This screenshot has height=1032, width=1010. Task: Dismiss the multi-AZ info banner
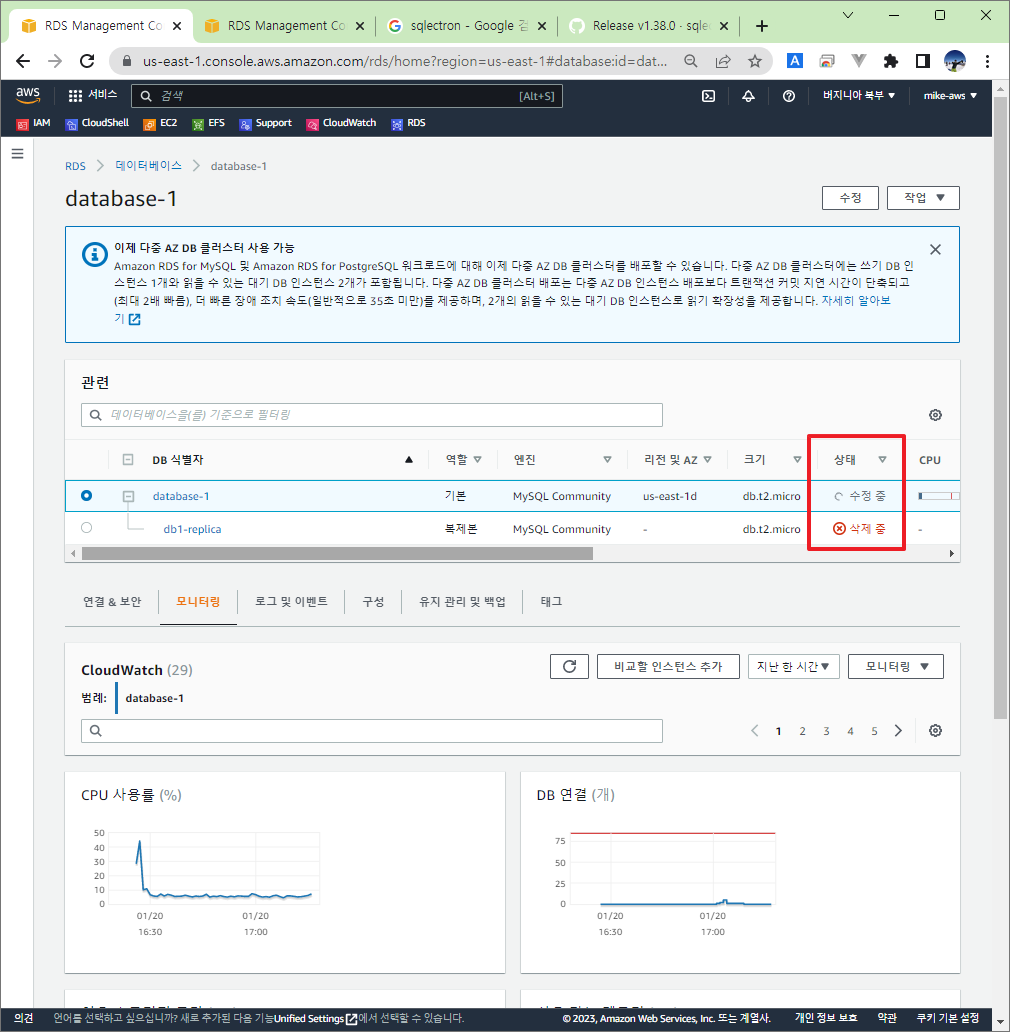pyautogui.click(x=935, y=249)
